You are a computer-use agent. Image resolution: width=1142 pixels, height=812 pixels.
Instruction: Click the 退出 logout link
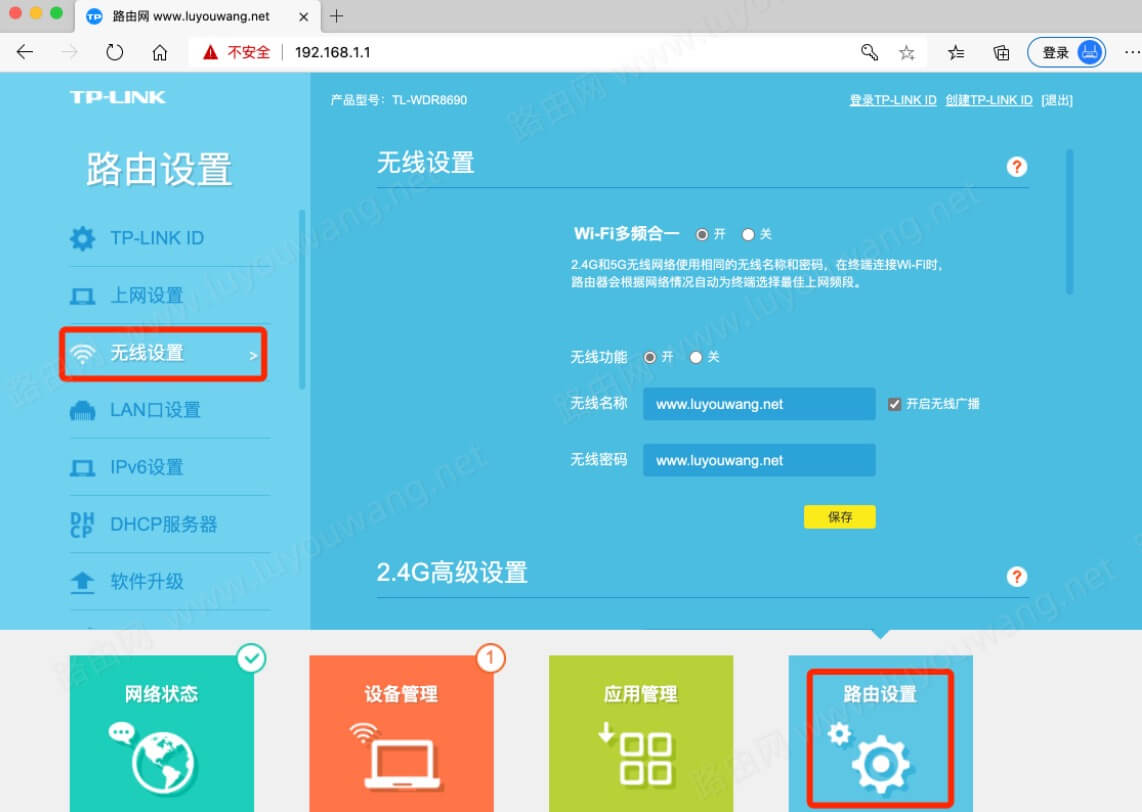[x=1059, y=100]
